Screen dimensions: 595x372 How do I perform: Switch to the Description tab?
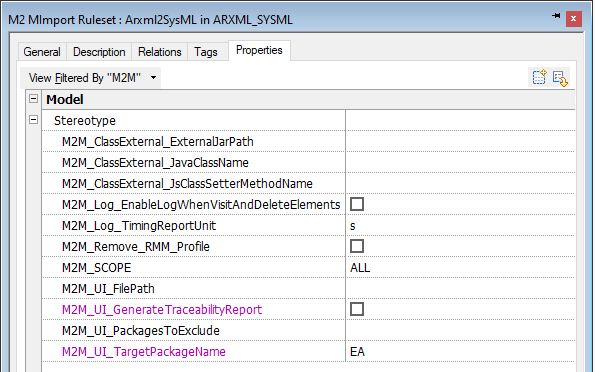click(x=99, y=52)
